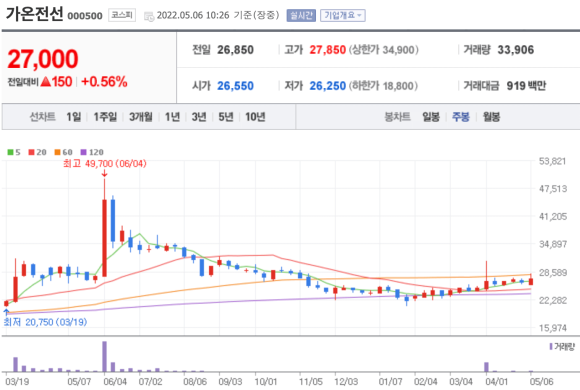Viewport: 580px width, 390px height.
Task: Click the 05/06 date axis label
Action: 542,381
